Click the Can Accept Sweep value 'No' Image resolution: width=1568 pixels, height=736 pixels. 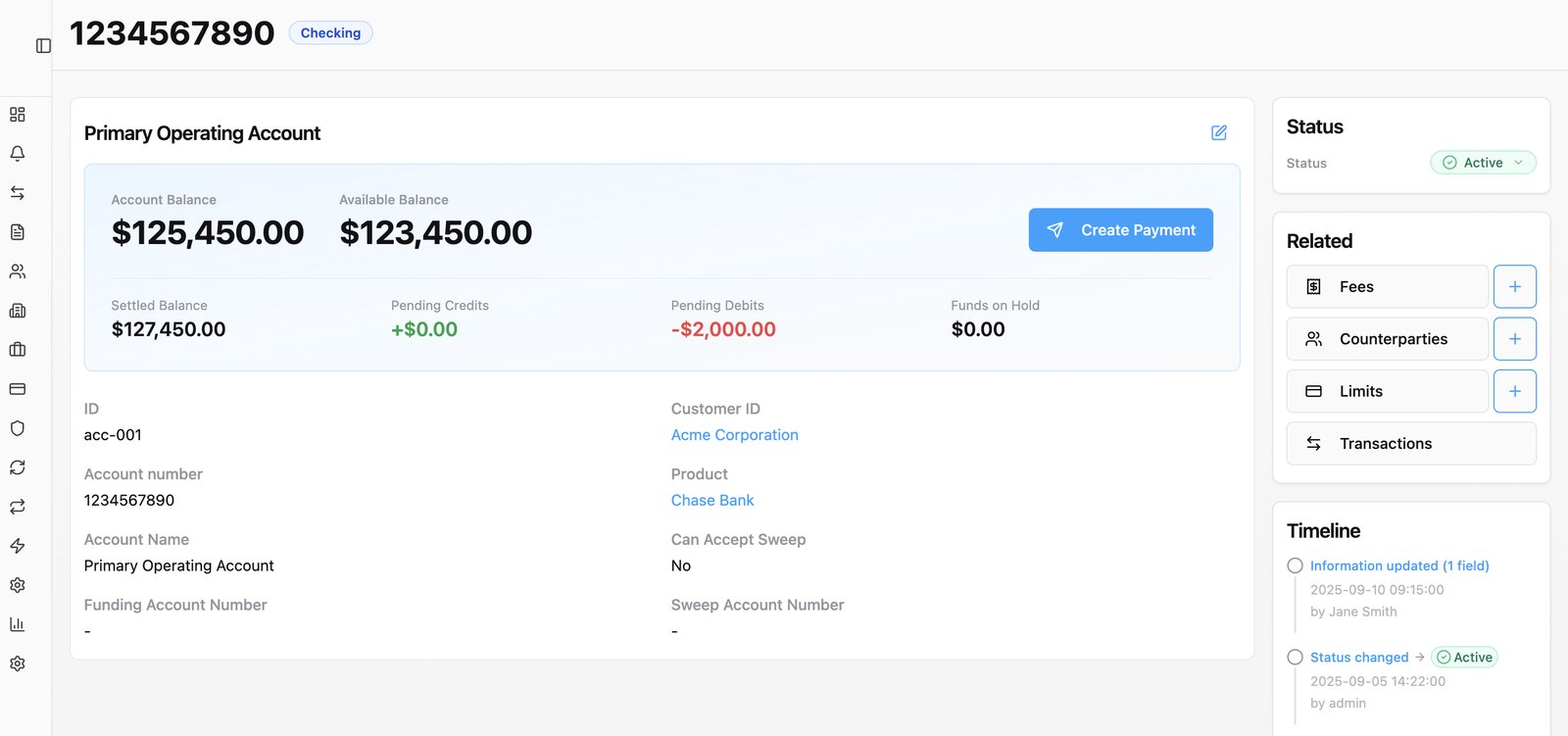[681, 565]
